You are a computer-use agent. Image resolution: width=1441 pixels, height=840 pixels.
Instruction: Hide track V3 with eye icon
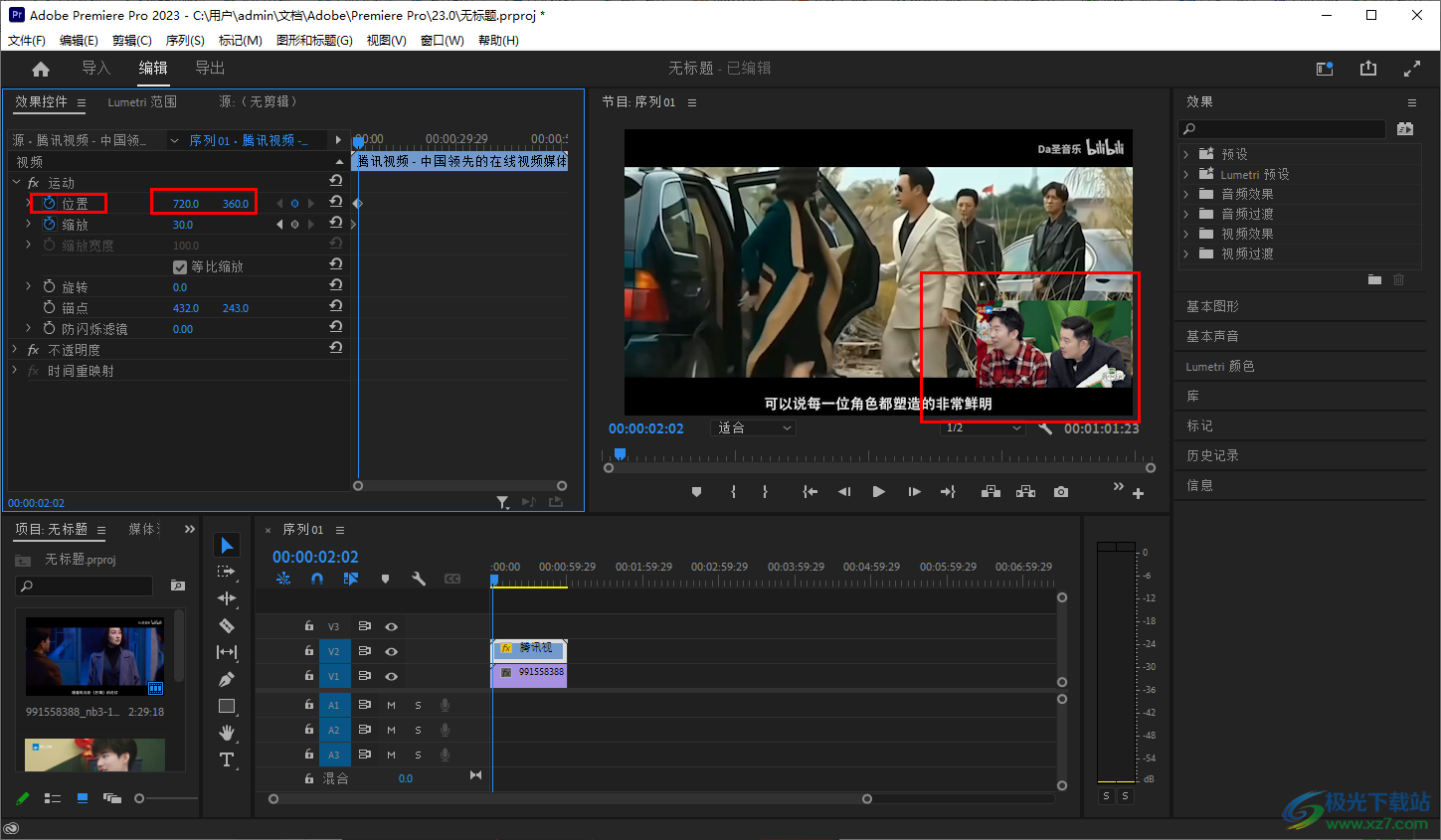(x=391, y=626)
